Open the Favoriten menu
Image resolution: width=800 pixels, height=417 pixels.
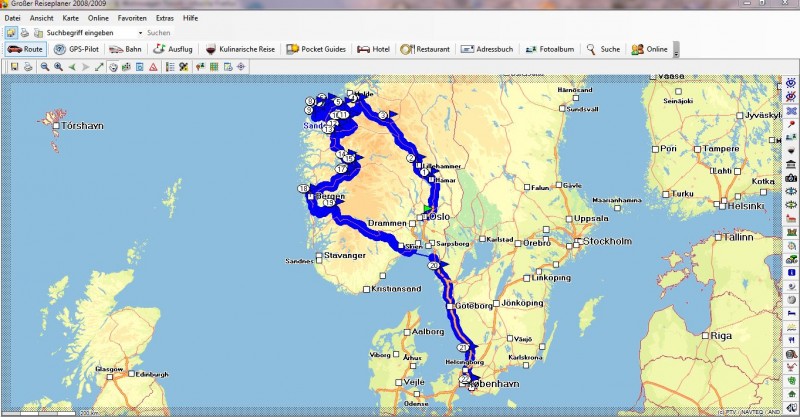132,18
